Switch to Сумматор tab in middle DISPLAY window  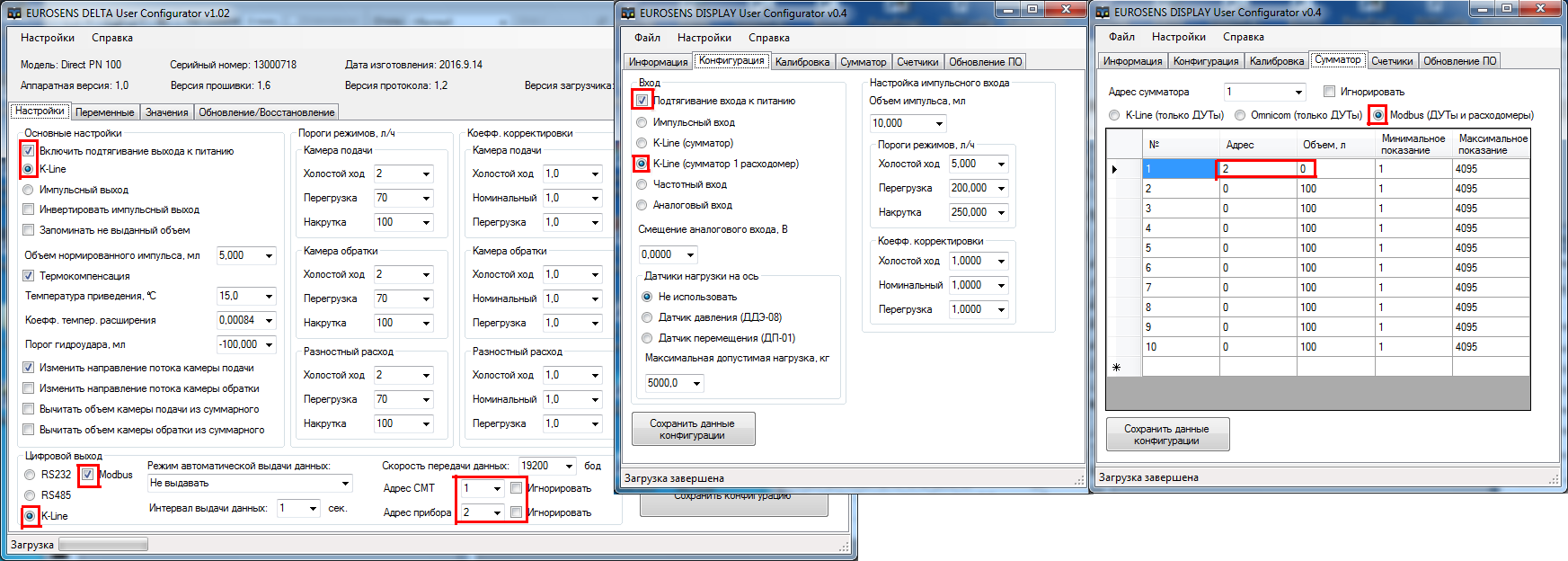864,62
